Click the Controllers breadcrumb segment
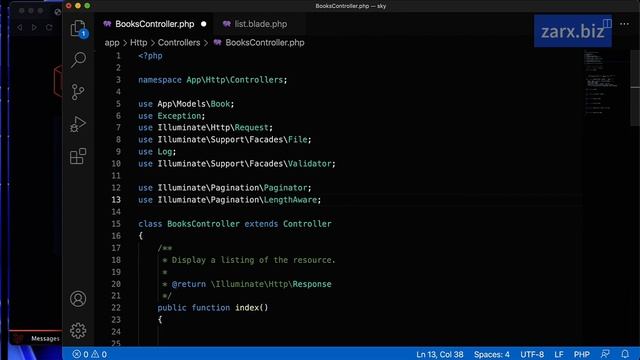The width and height of the screenshot is (640, 360). [179, 42]
